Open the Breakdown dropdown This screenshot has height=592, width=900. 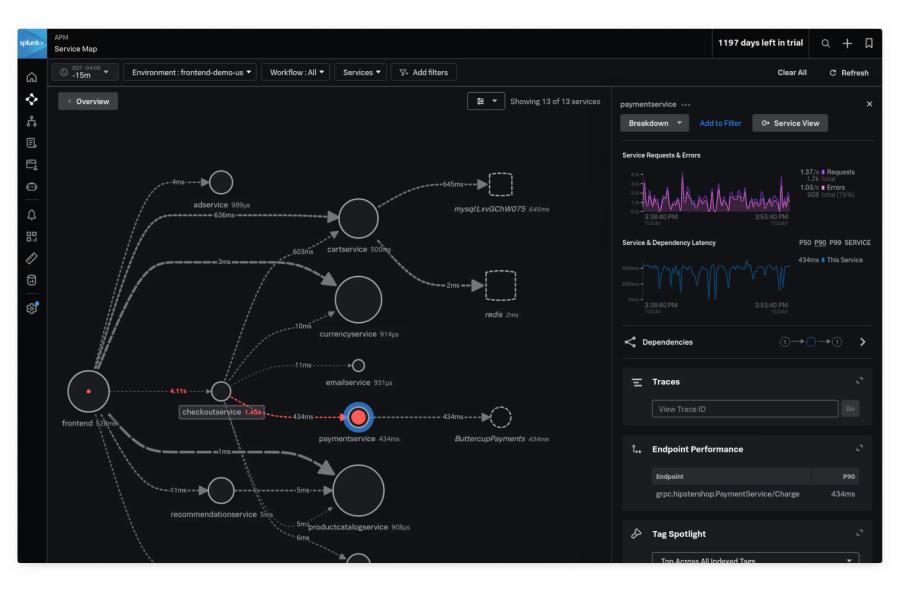(654, 123)
